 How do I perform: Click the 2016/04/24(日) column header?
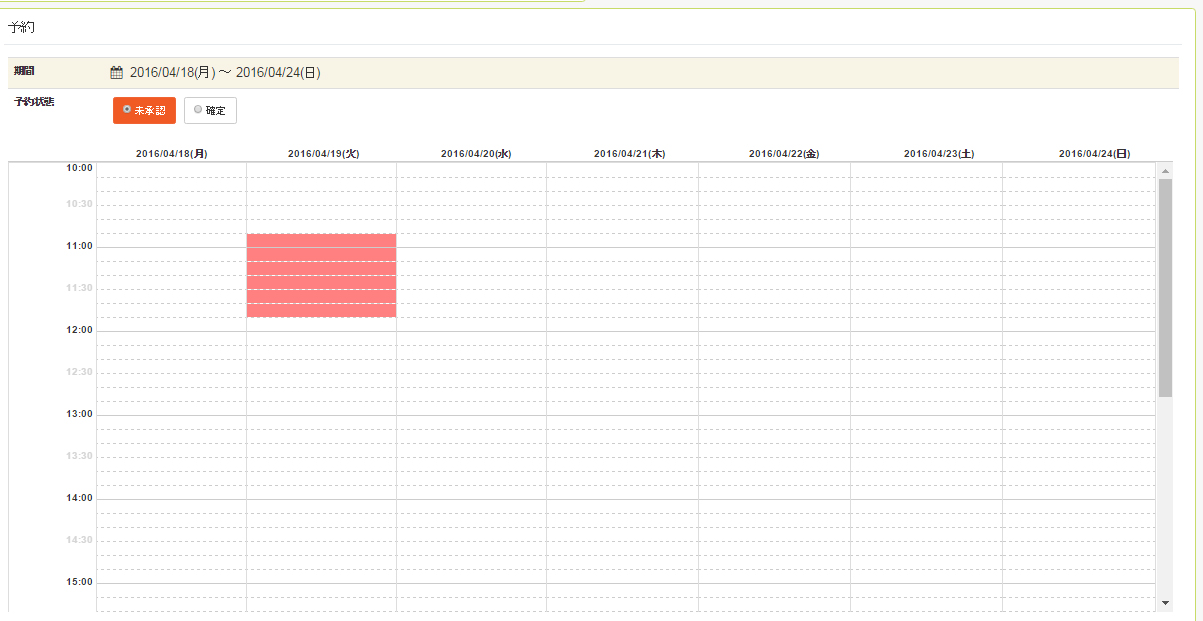[x=1094, y=154]
